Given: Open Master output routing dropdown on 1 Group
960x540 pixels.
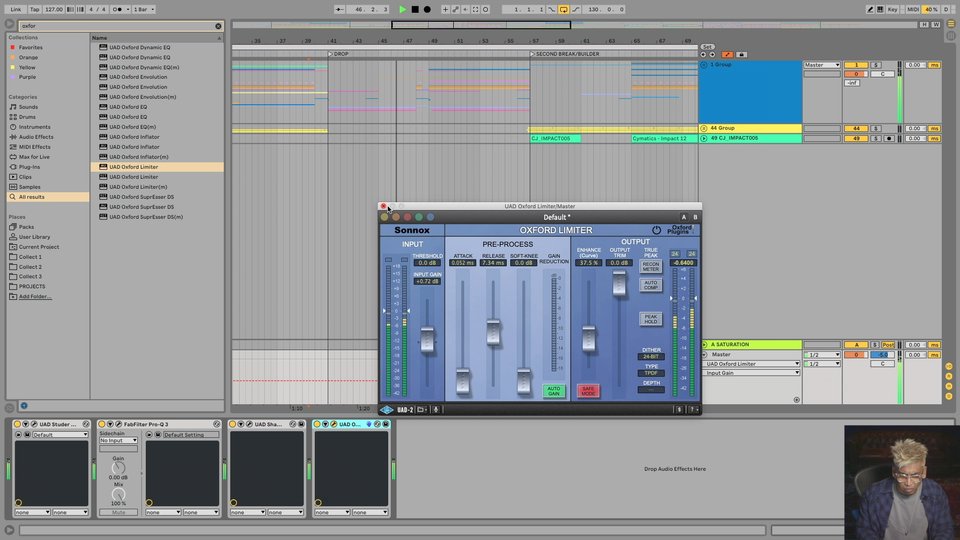Looking at the screenshot, I should [x=822, y=65].
